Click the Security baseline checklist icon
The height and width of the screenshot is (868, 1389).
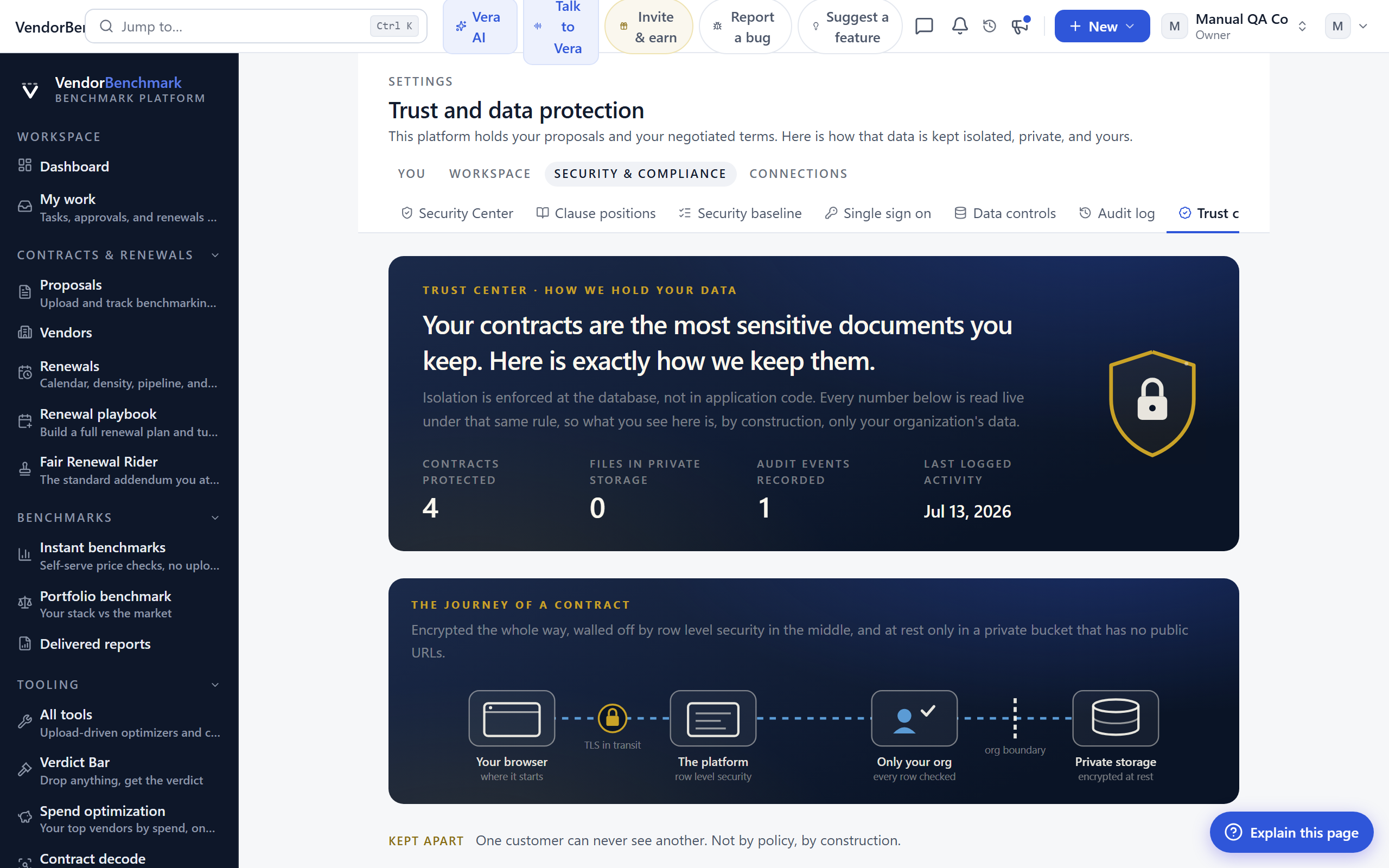685,213
